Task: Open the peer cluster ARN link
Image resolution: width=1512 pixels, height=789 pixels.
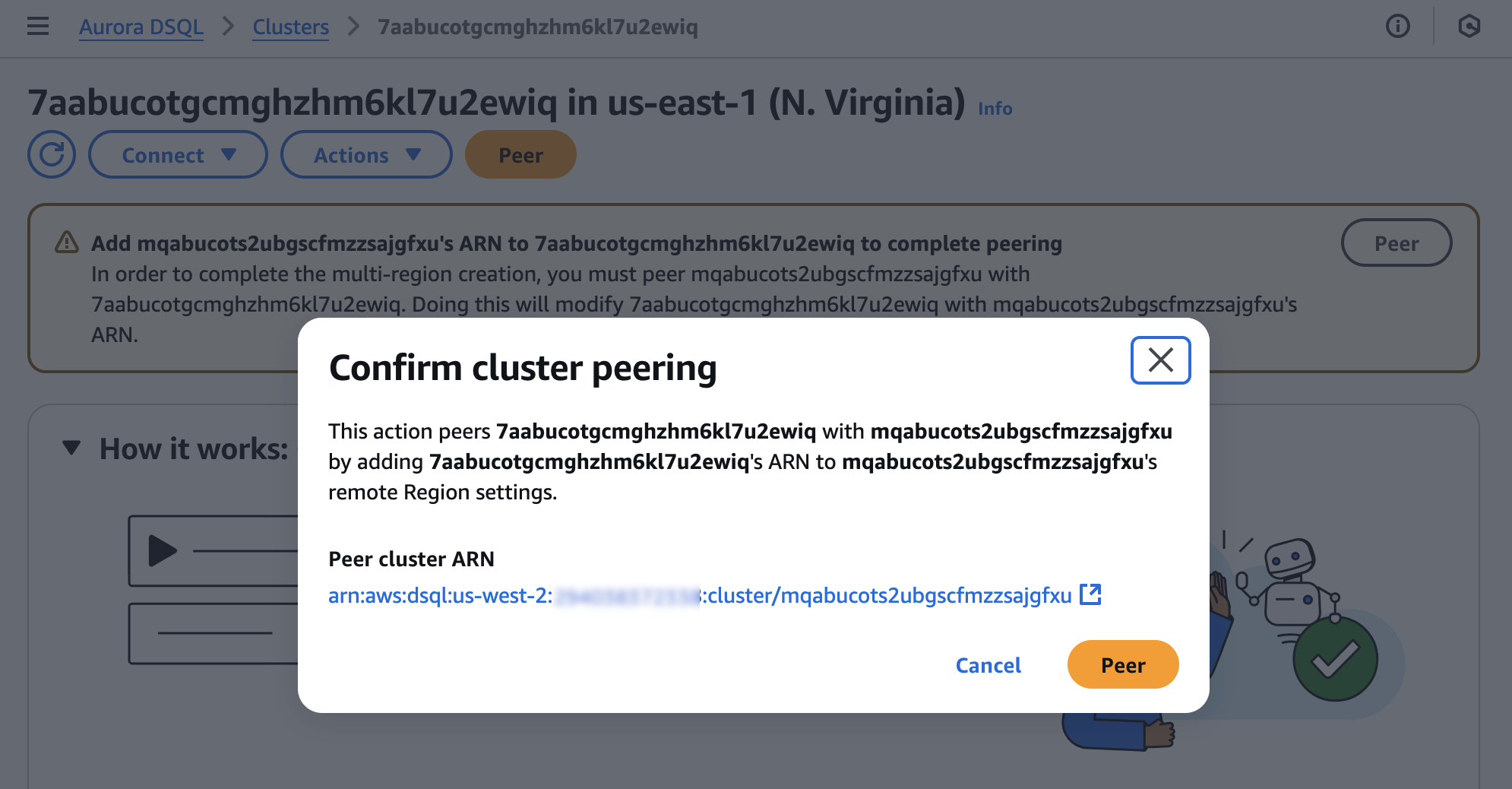Action: point(699,595)
